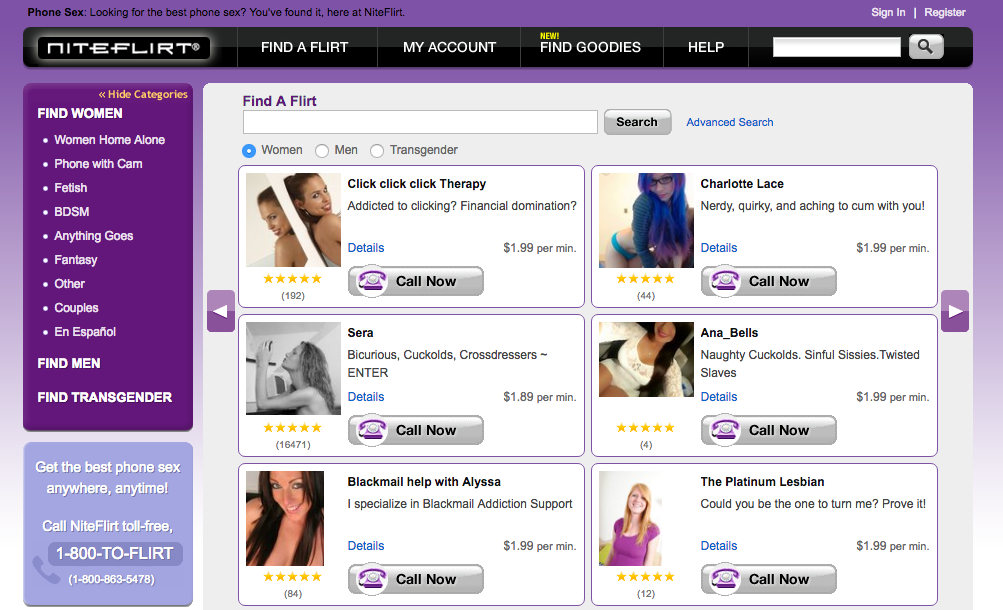Expand the FIND TRANSGENDER category

[104, 397]
